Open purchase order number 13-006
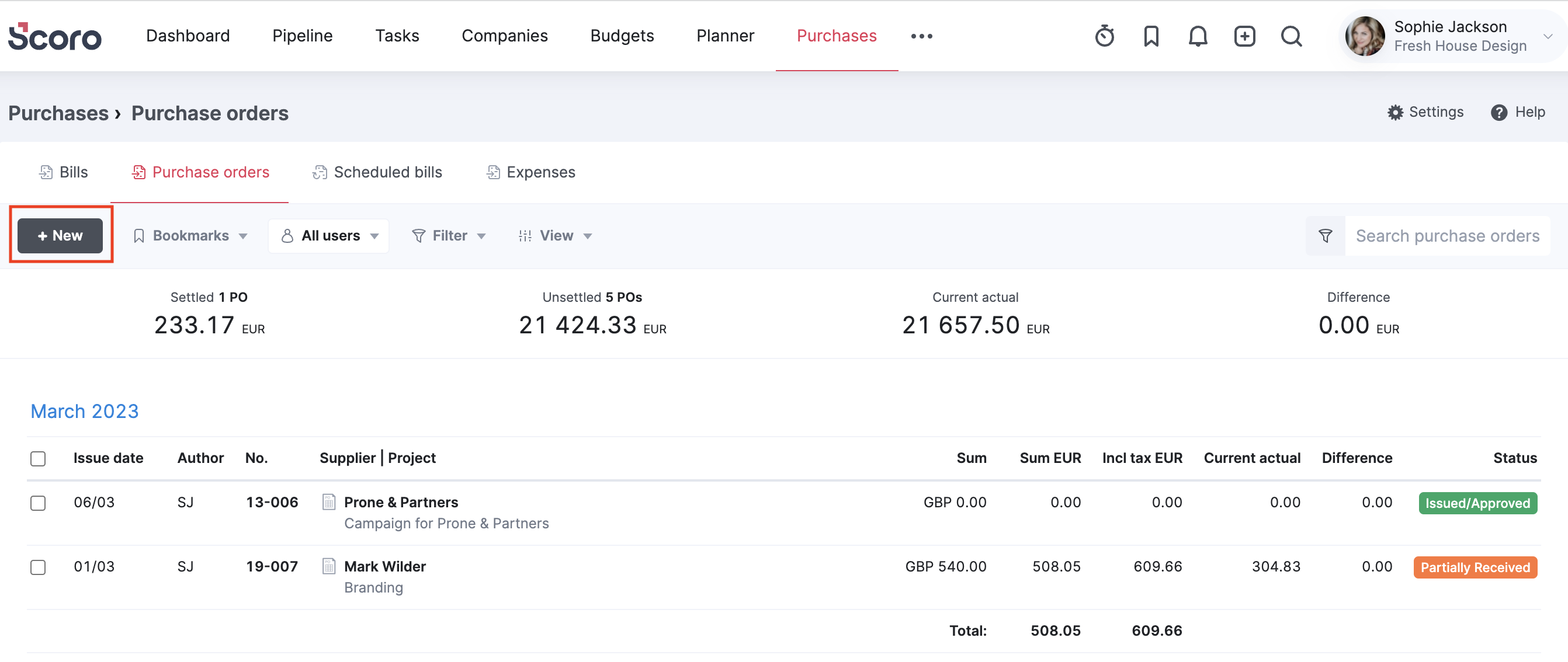The image size is (1568, 662). point(272,502)
